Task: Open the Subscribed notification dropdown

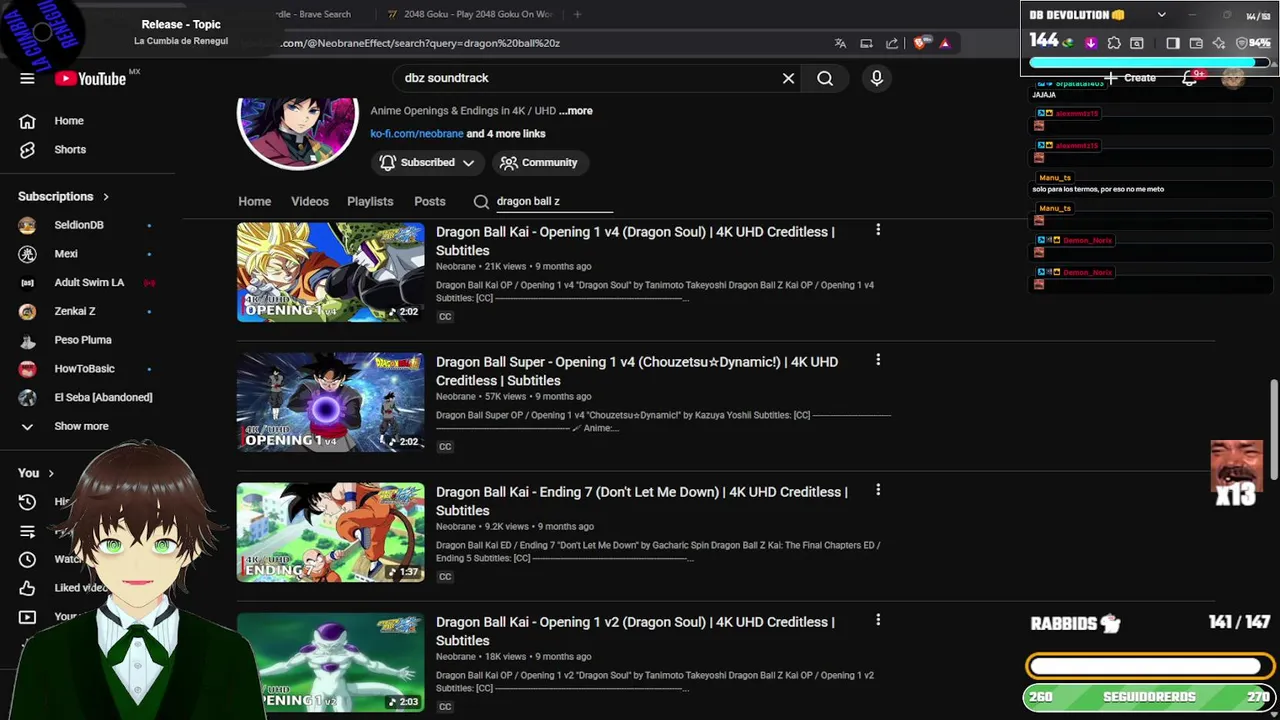Action: tap(427, 162)
